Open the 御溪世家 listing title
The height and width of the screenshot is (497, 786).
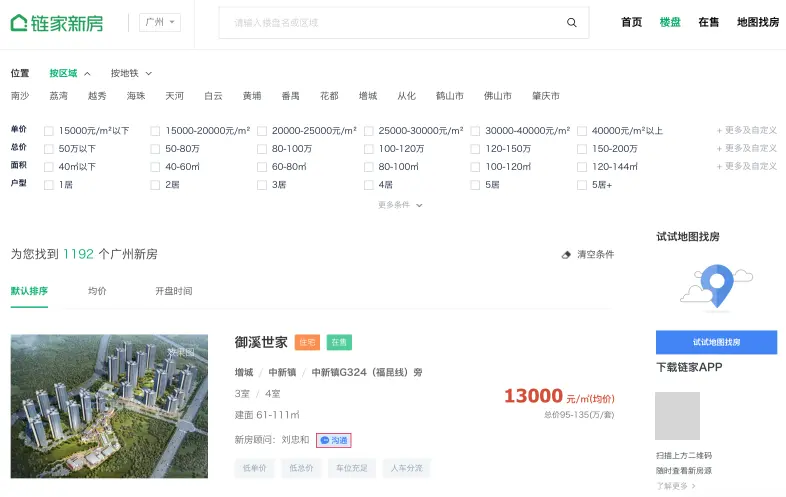pos(261,342)
